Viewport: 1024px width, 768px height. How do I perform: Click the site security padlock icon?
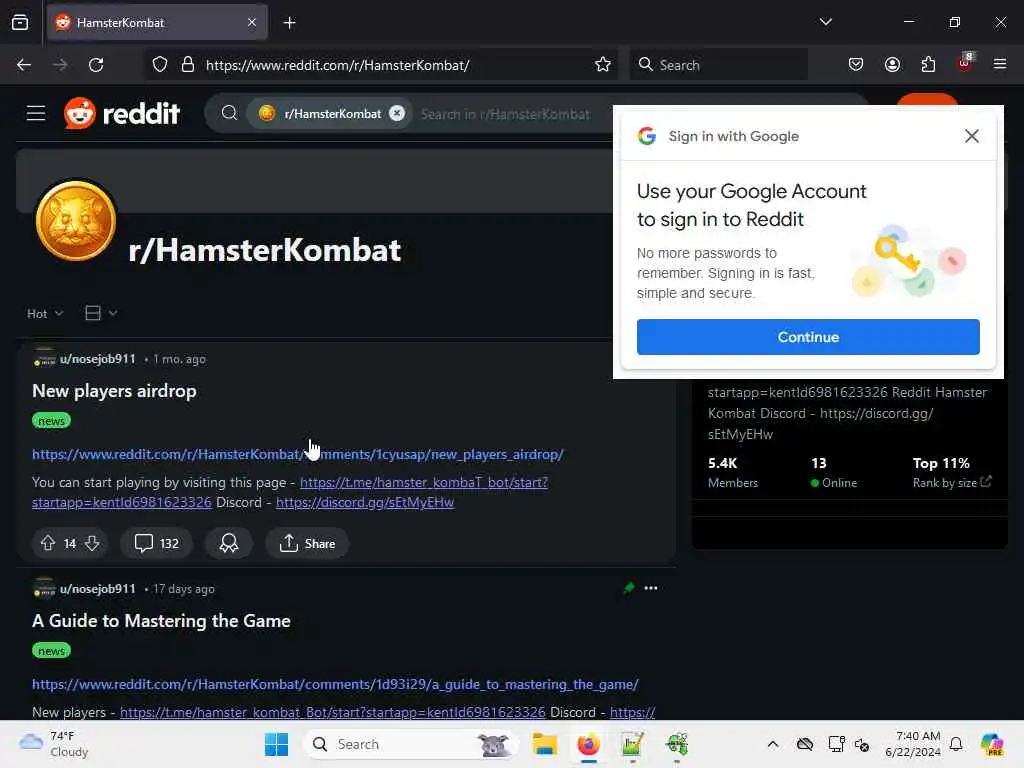(x=188, y=65)
